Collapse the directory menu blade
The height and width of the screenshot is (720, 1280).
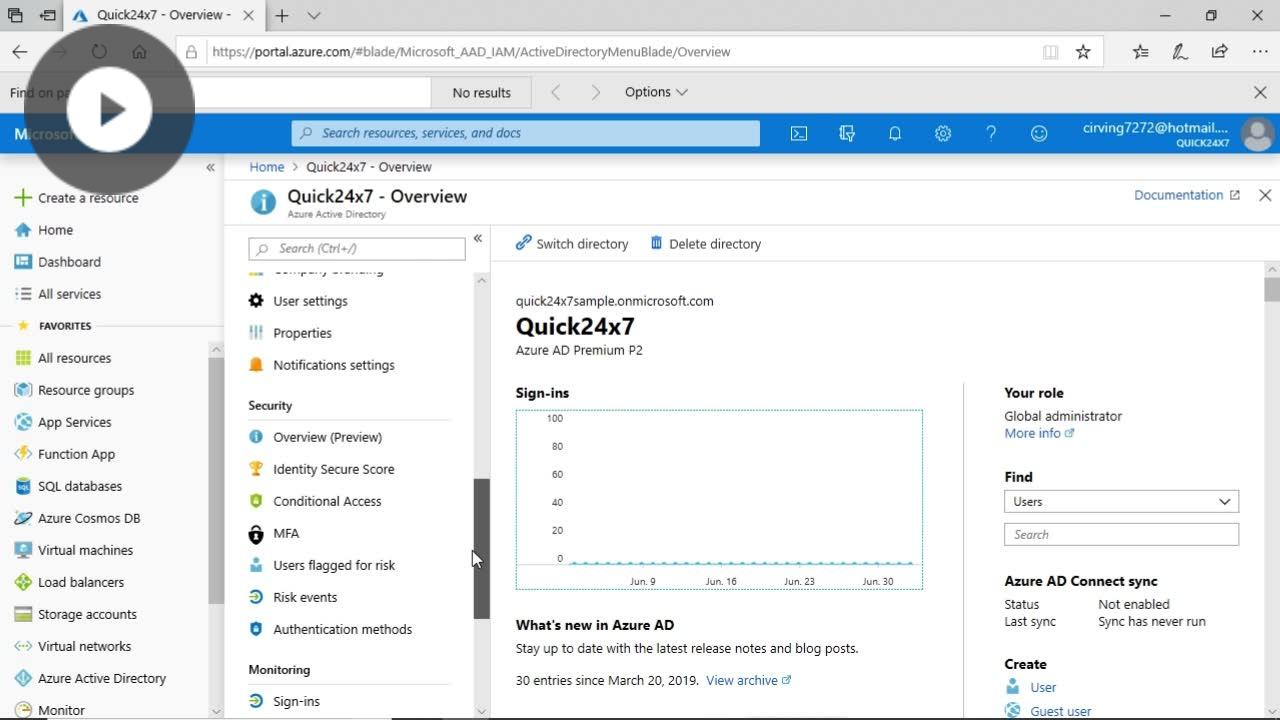pyautogui.click(x=478, y=238)
